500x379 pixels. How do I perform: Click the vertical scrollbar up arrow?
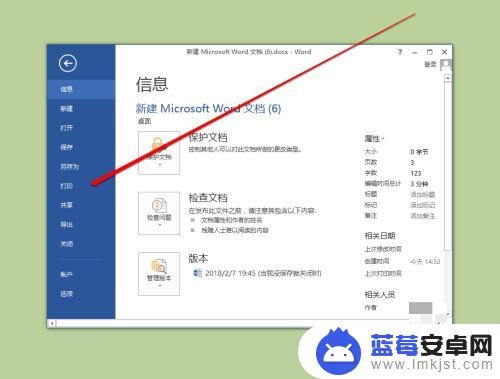[448, 78]
